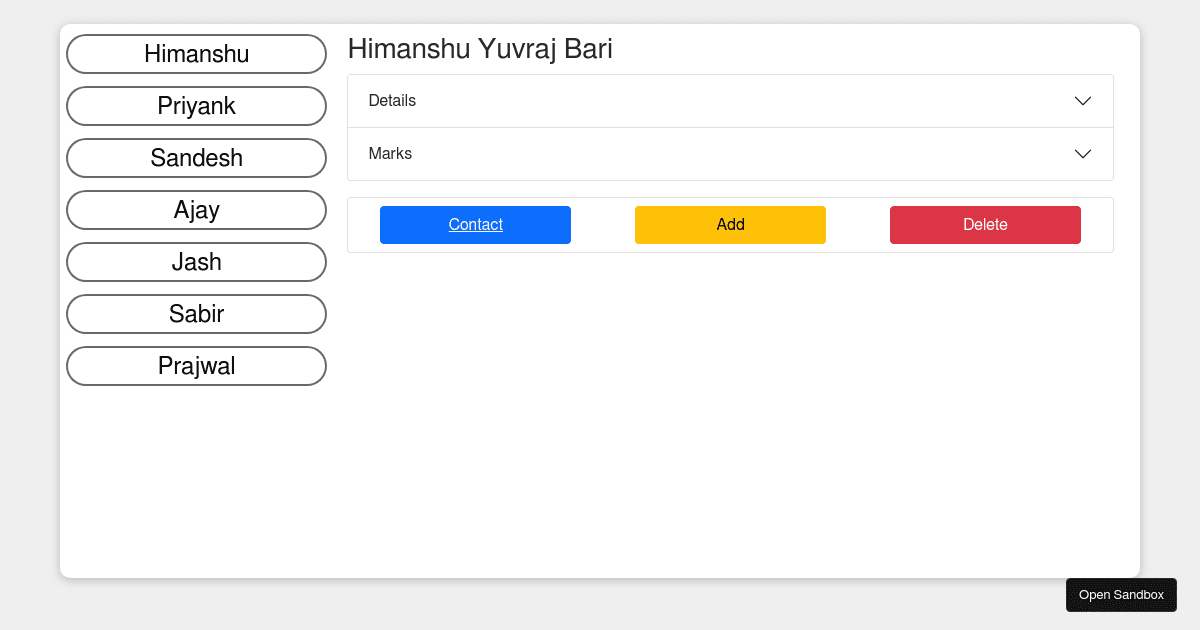
Task: Click the red Delete button
Action: [x=985, y=225]
